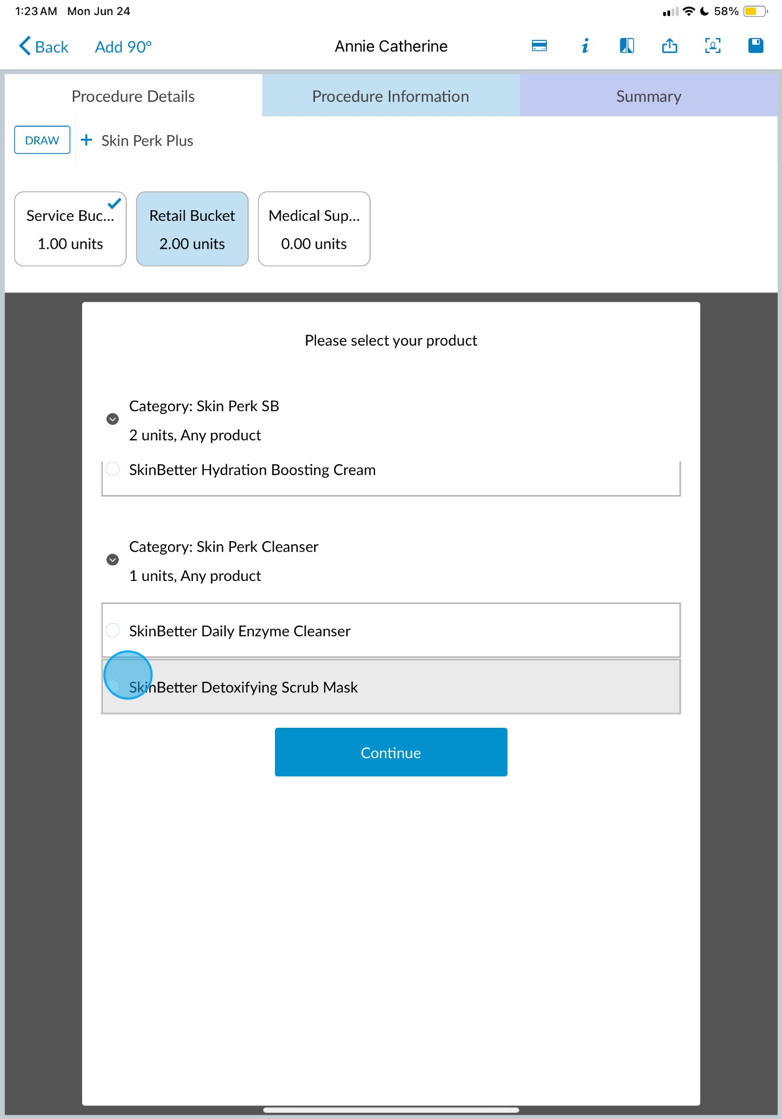
Task: Select SkinBetter Daily Enzyme Cleanser radio
Action: click(x=113, y=630)
